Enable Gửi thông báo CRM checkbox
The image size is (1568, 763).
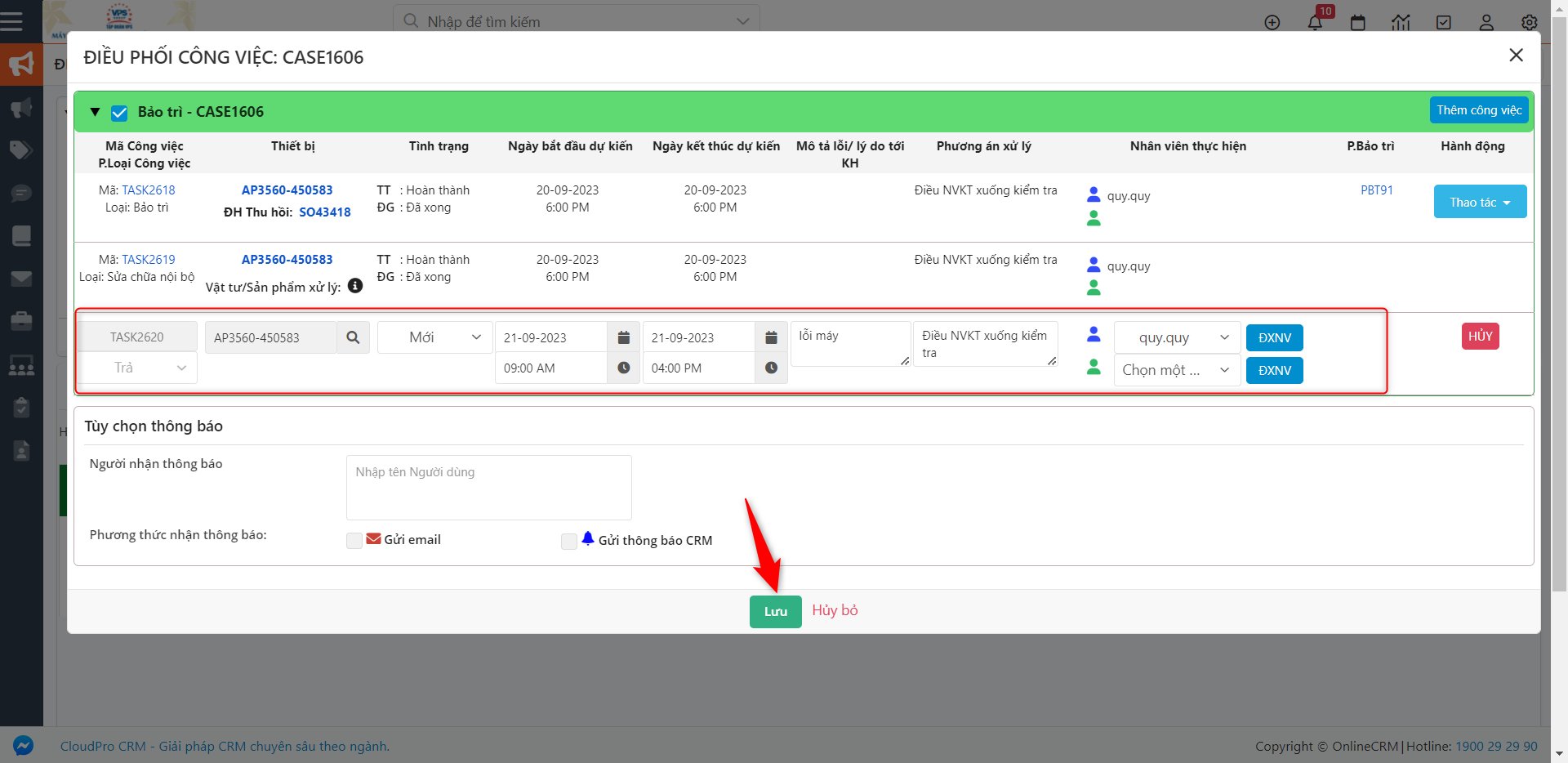[569, 541]
